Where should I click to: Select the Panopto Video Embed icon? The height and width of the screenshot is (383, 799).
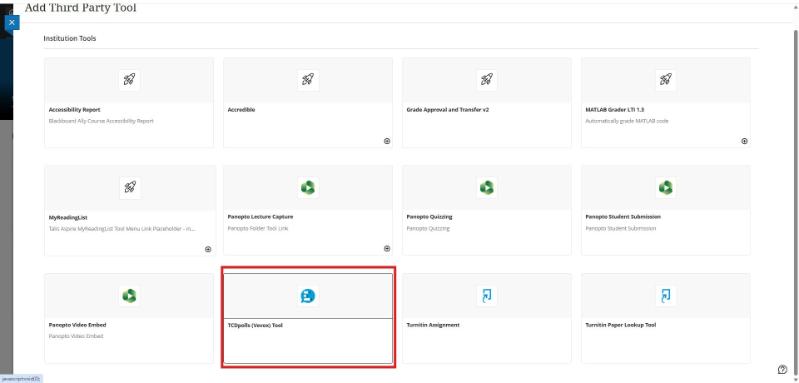pos(129,296)
